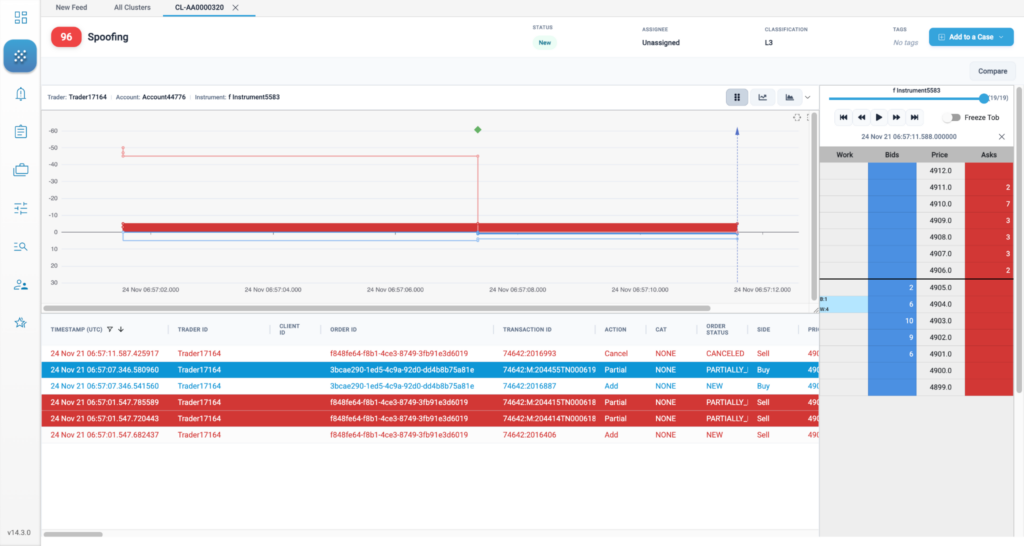Expand the Add to a Case dropdown arrow
The width and height of the screenshot is (1024, 546).
tap(1001, 37)
